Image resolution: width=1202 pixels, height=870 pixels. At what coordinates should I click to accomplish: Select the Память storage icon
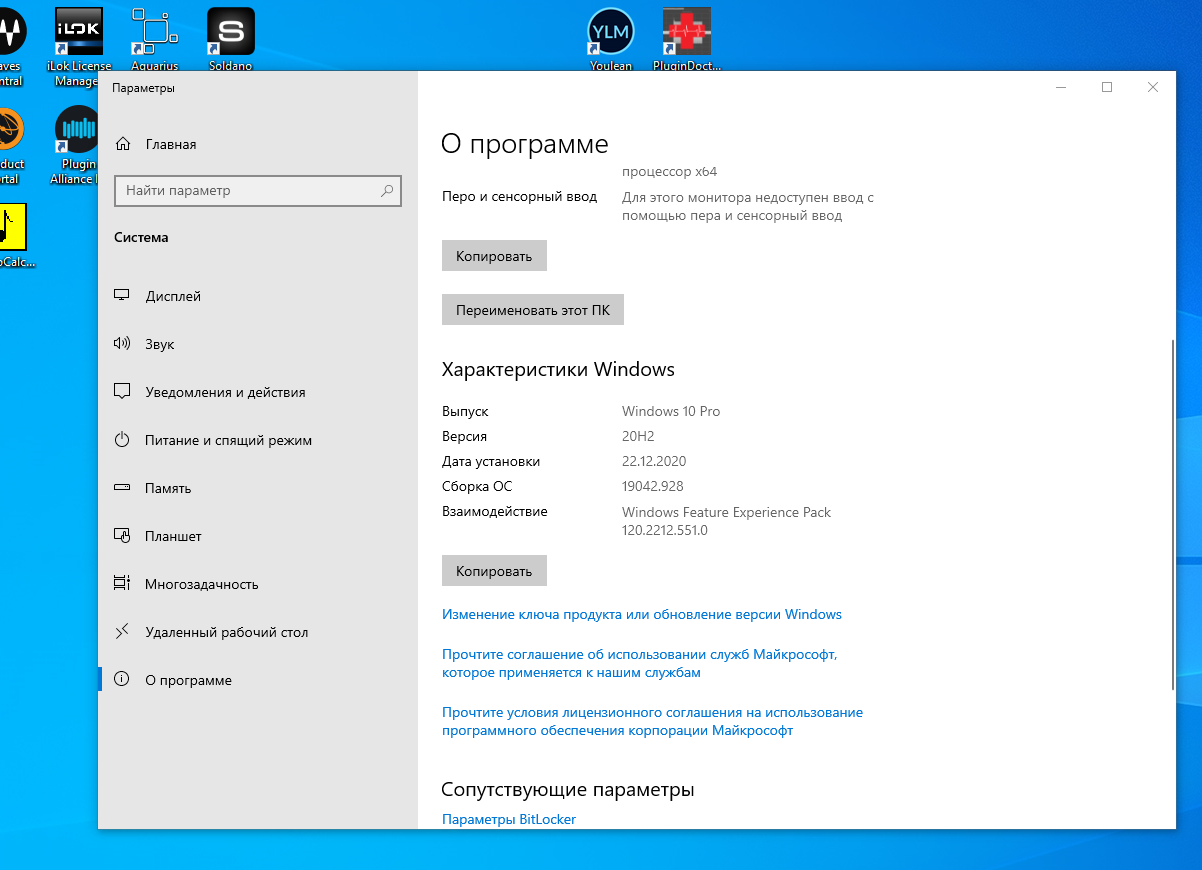point(122,488)
